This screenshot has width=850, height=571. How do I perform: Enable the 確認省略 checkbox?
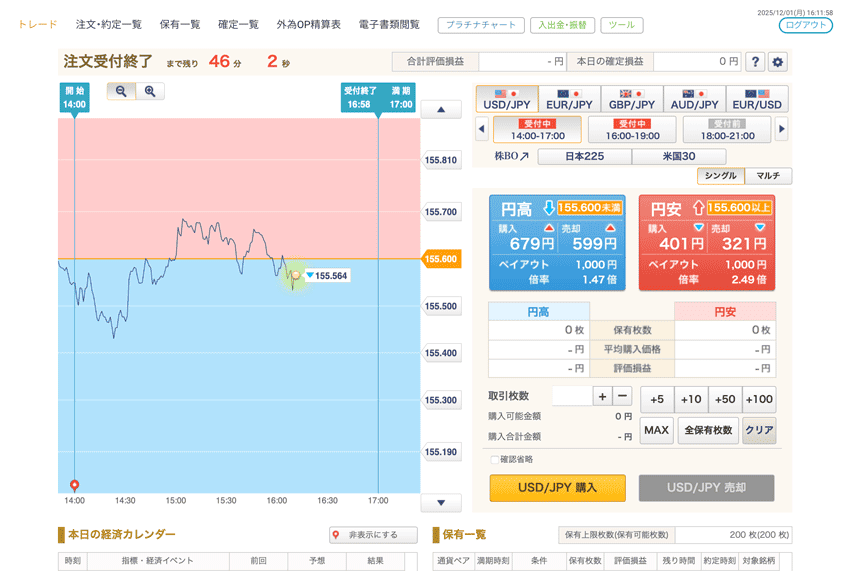click(494, 459)
